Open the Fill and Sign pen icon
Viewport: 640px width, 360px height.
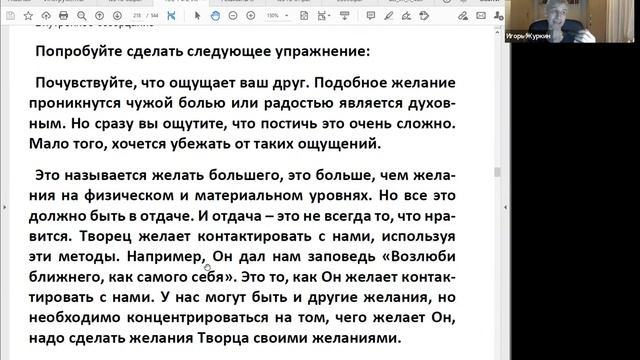pos(462,16)
